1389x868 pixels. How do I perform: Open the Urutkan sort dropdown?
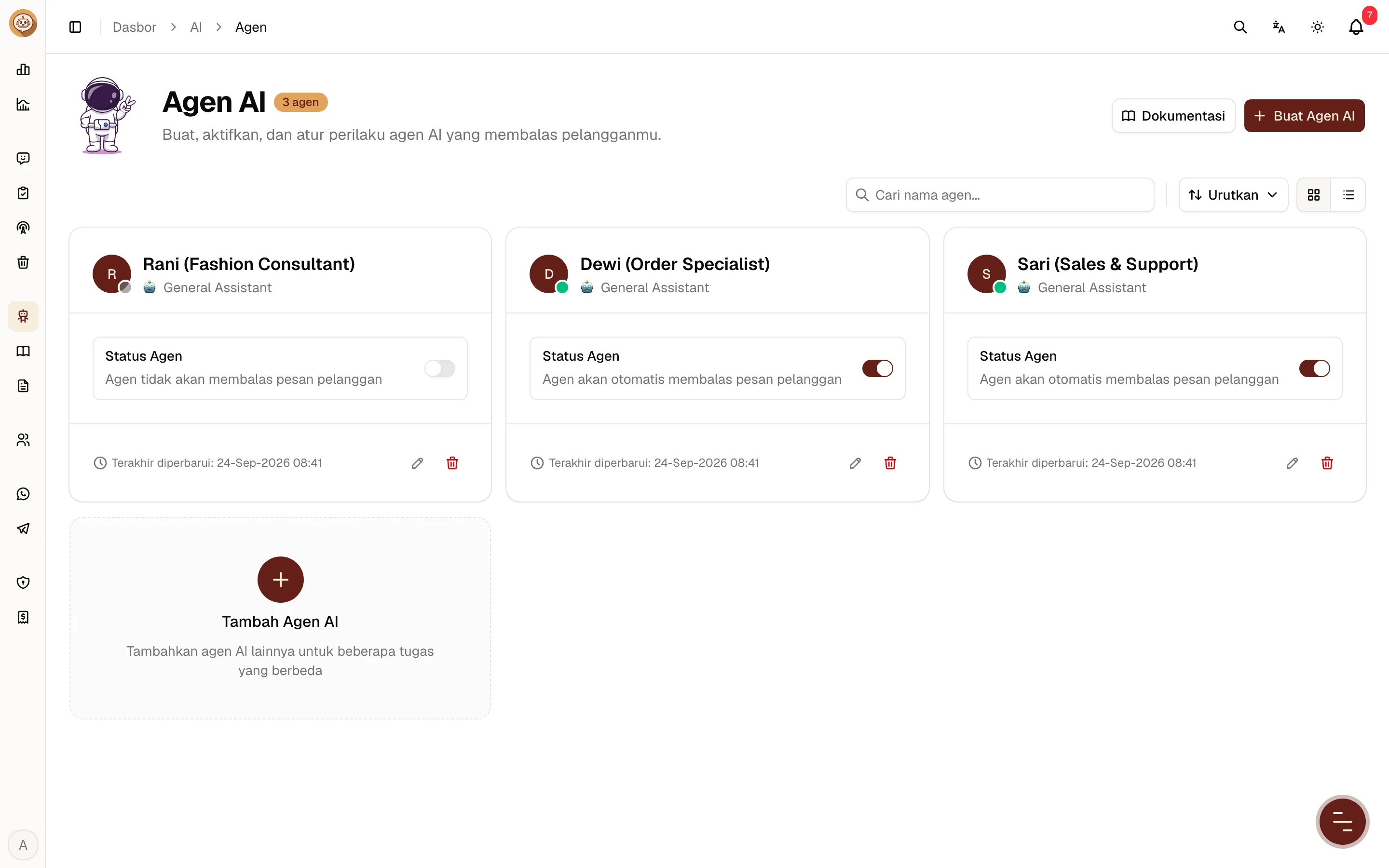(1233, 195)
